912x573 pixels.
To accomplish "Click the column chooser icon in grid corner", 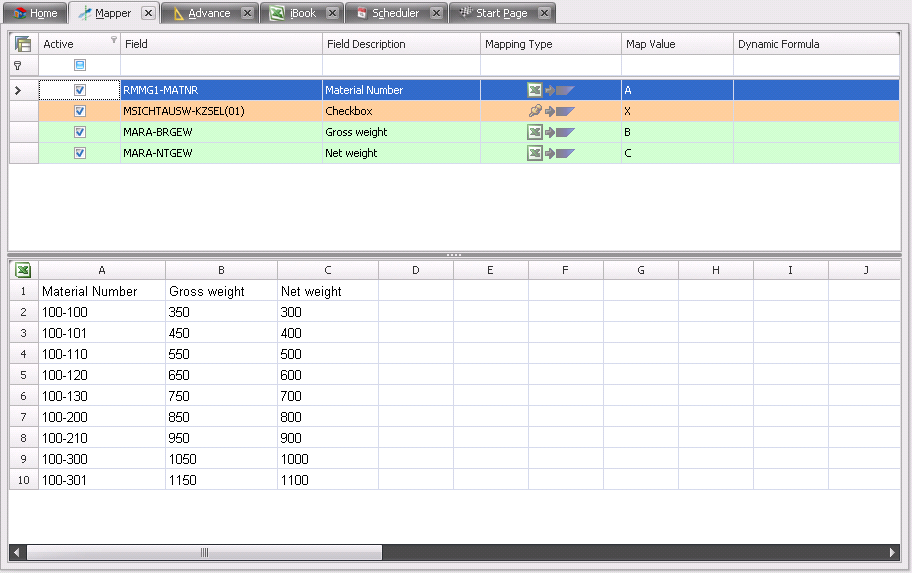I will (x=23, y=44).
